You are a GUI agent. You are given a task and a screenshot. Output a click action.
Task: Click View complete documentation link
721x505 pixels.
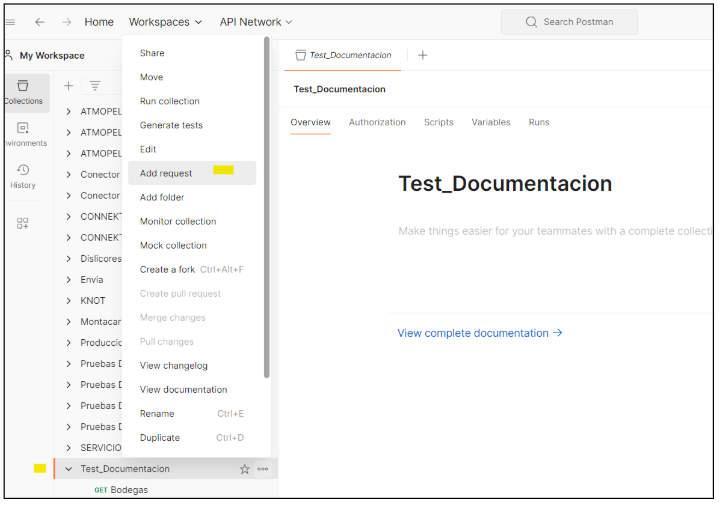click(479, 333)
